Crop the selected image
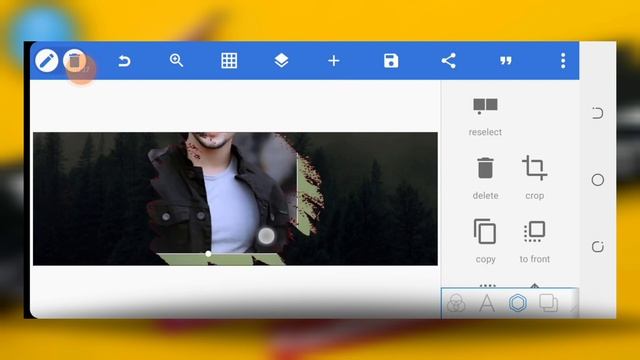This screenshot has width=640, height=360. [x=535, y=168]
